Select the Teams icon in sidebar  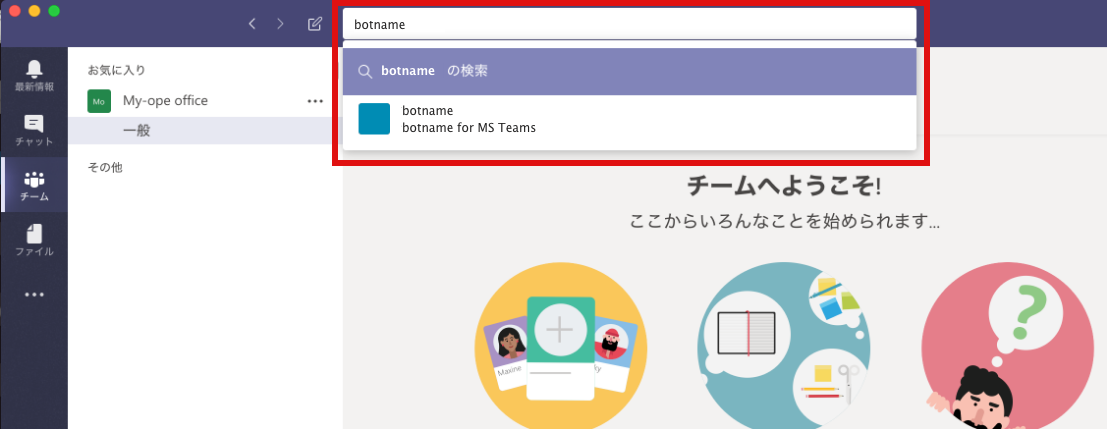(34, 186)
